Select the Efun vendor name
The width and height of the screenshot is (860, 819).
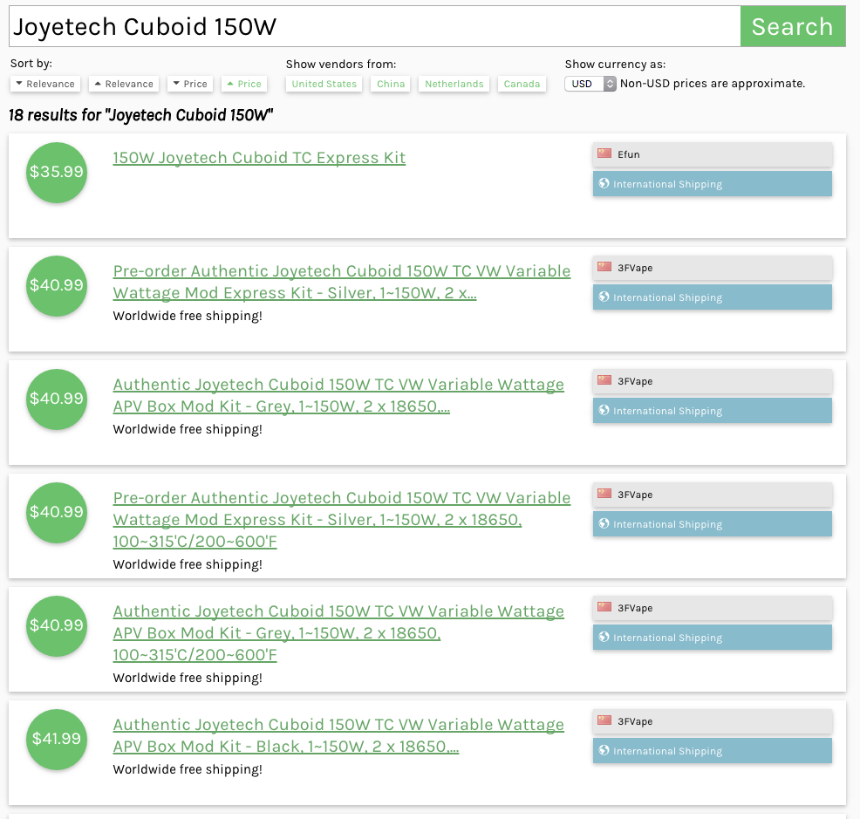pos(629,155)
